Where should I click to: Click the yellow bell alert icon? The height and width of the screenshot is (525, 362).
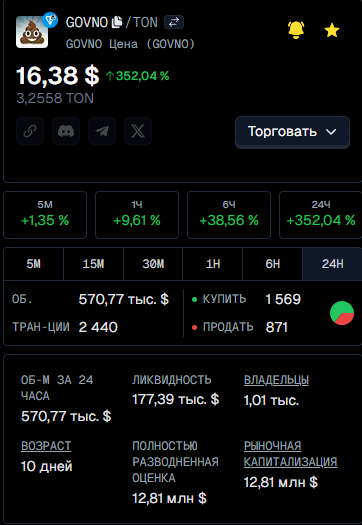pos(296,30)
